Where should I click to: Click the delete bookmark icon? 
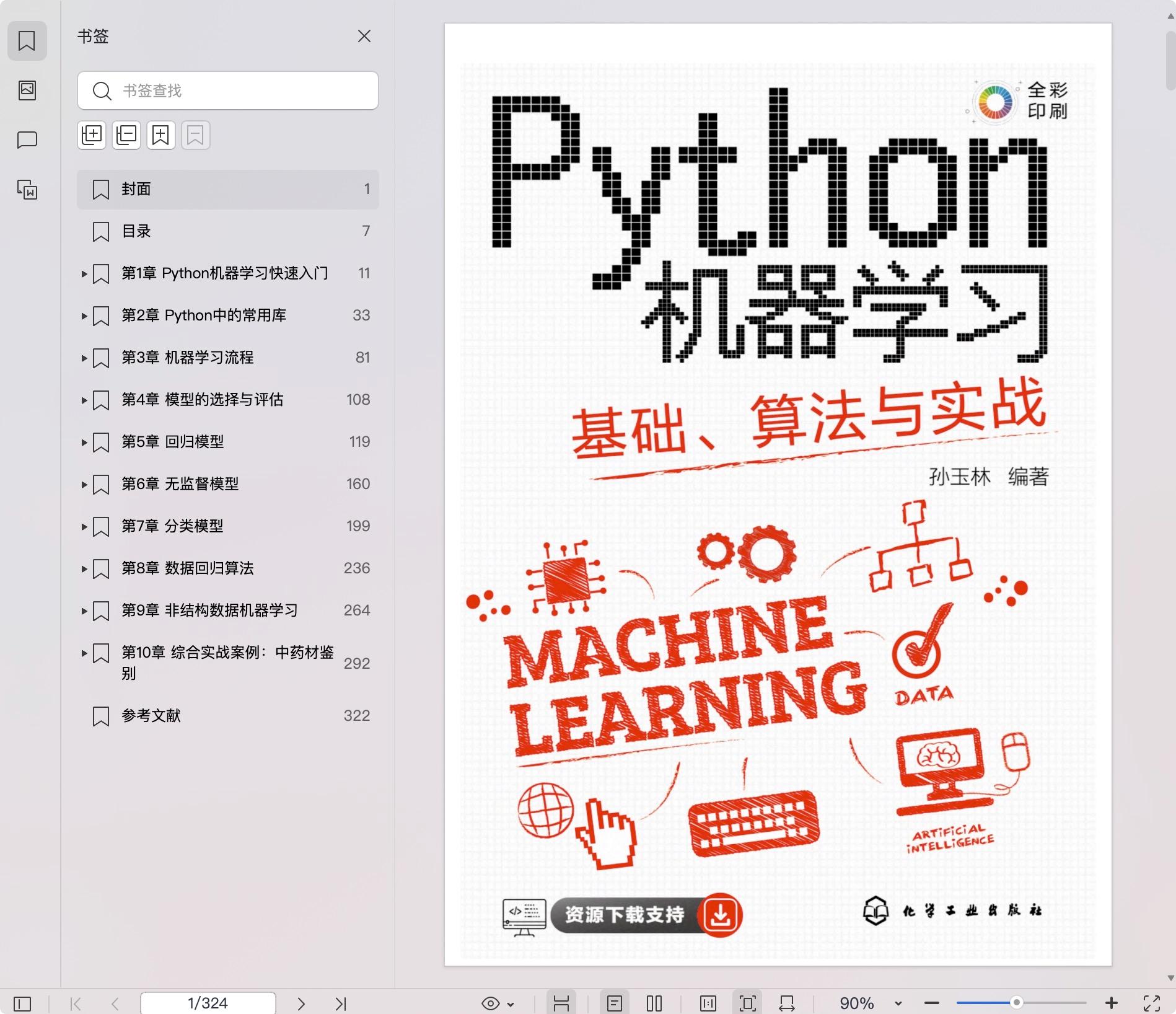click(x=196, y=134)
